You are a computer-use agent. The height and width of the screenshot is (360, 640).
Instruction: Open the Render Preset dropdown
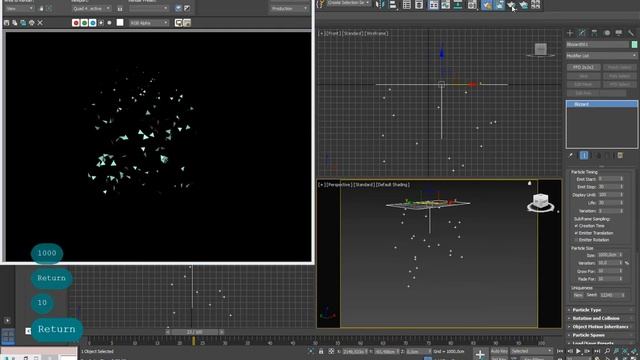[149, 8]
